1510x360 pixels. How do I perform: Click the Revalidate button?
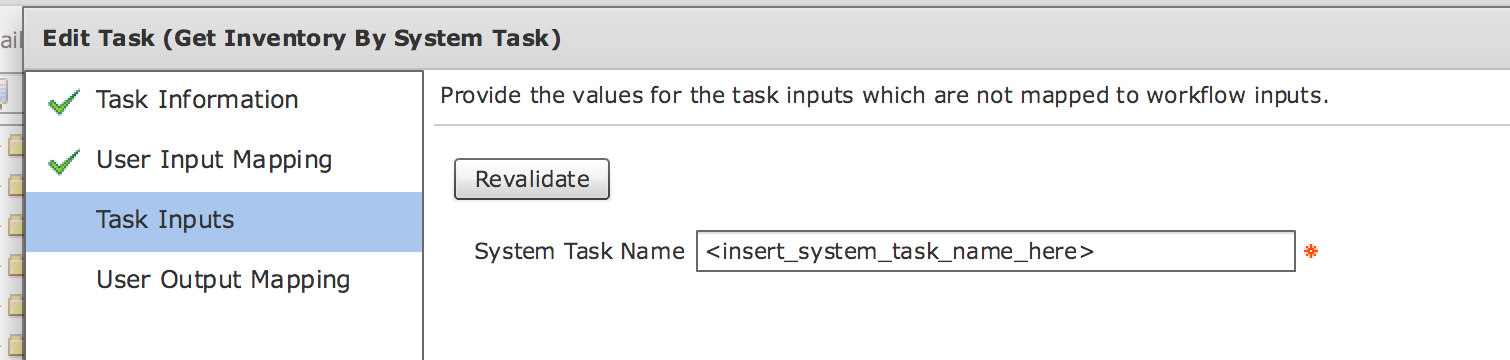click(x=532, y=180)
